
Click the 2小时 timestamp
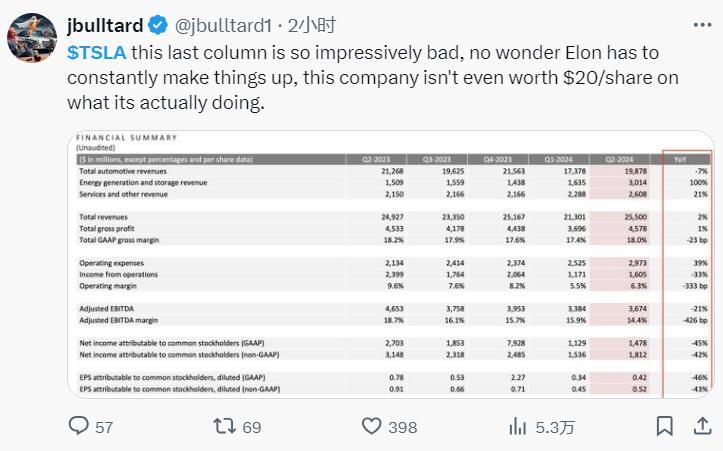pos(318,25)
